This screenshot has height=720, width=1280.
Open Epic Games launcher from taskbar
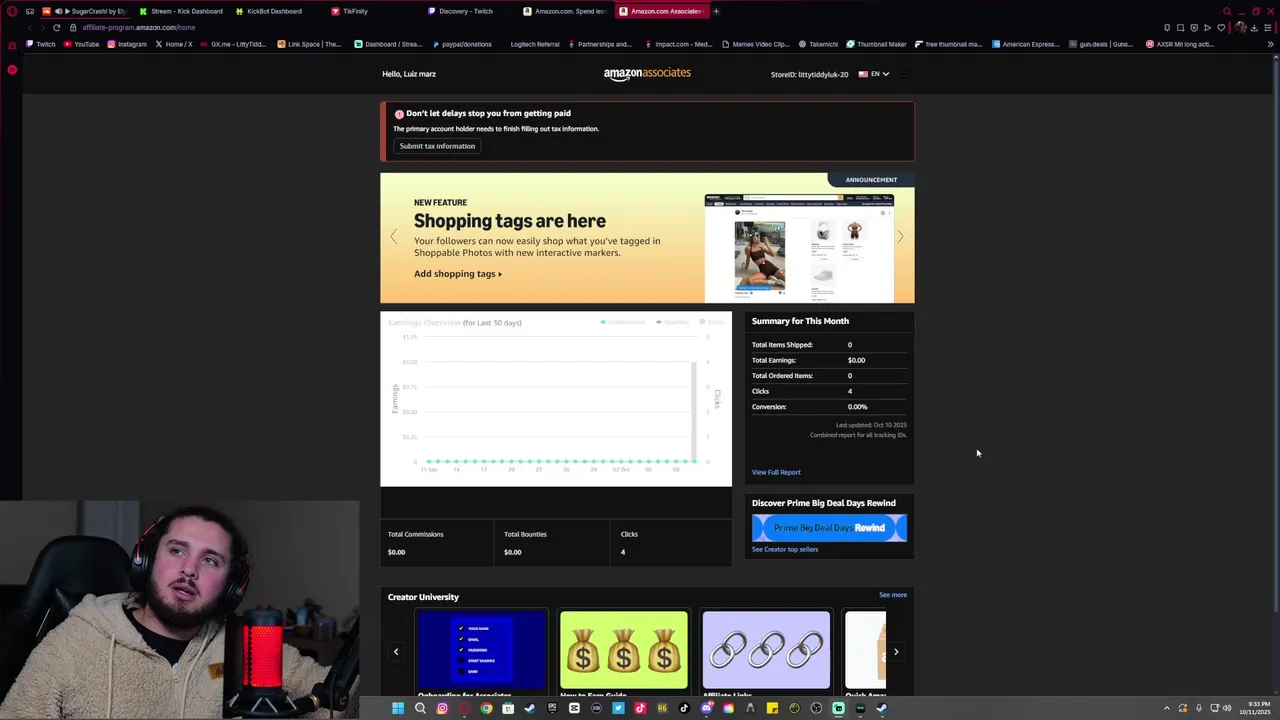[x=552, y=708]
